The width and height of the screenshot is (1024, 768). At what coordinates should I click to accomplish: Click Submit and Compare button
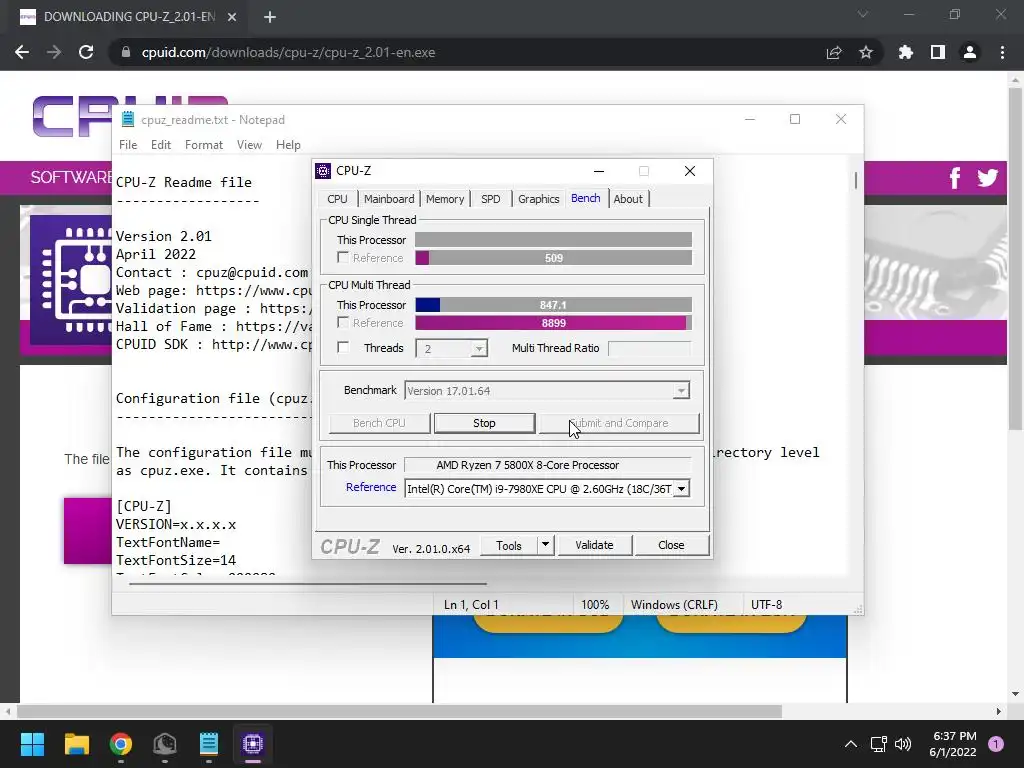point(618,423)
